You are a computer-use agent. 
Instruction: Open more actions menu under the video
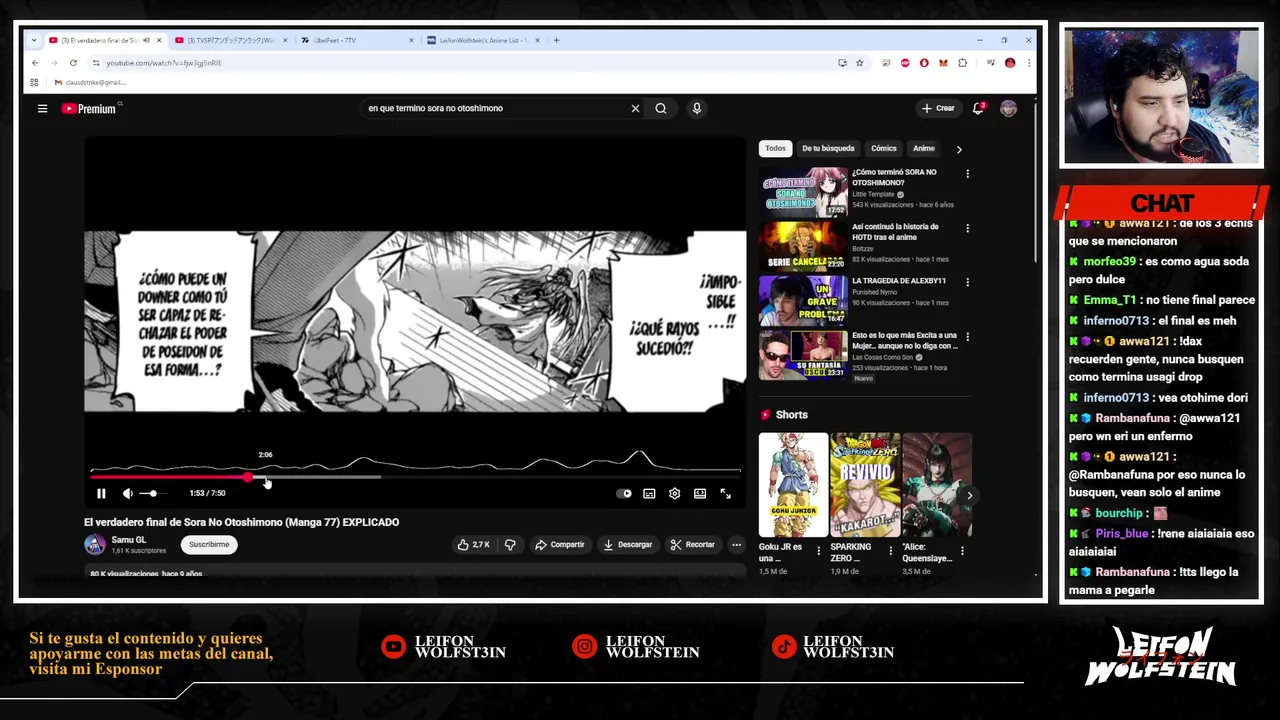(x=737, y=544)
